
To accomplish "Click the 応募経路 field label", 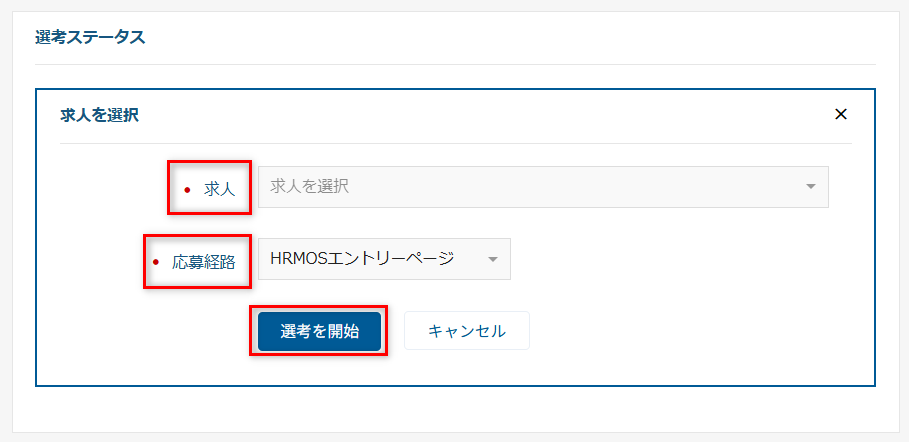I will coord(203,262).
